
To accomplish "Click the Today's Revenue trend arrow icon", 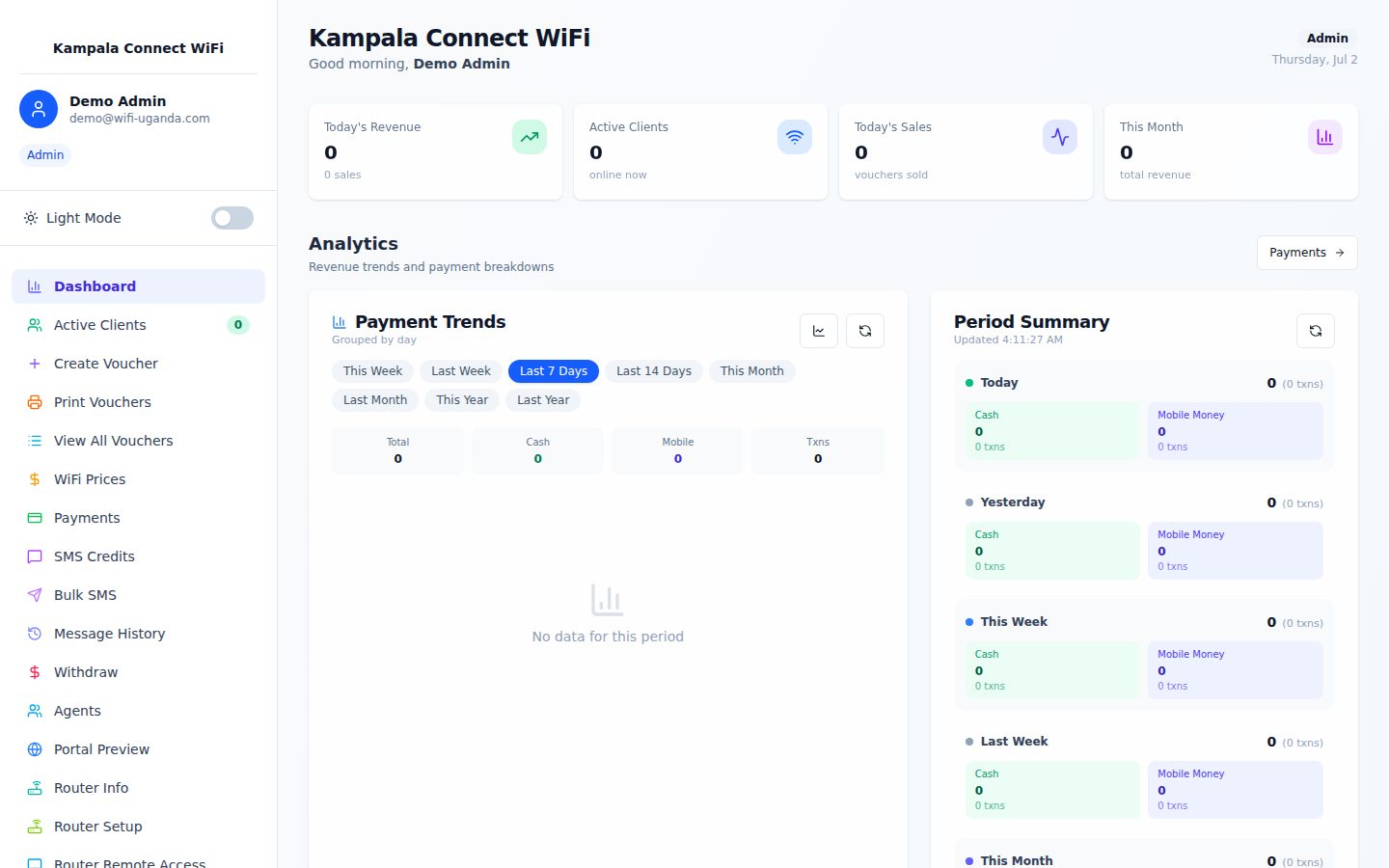I will tap(530, 137).
